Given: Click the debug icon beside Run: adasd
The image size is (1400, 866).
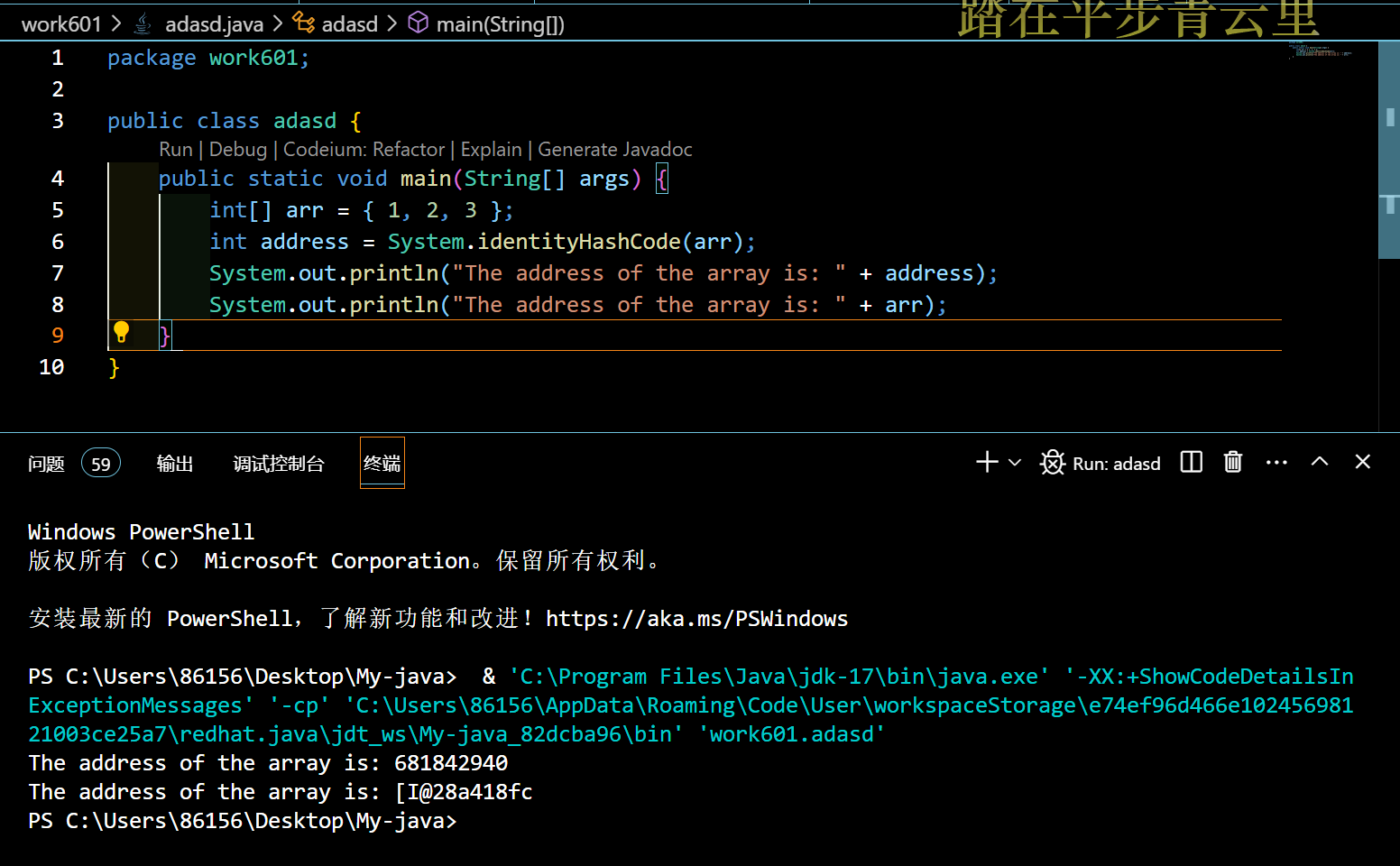Looking at the screenshot, I should pos(1053,463).
